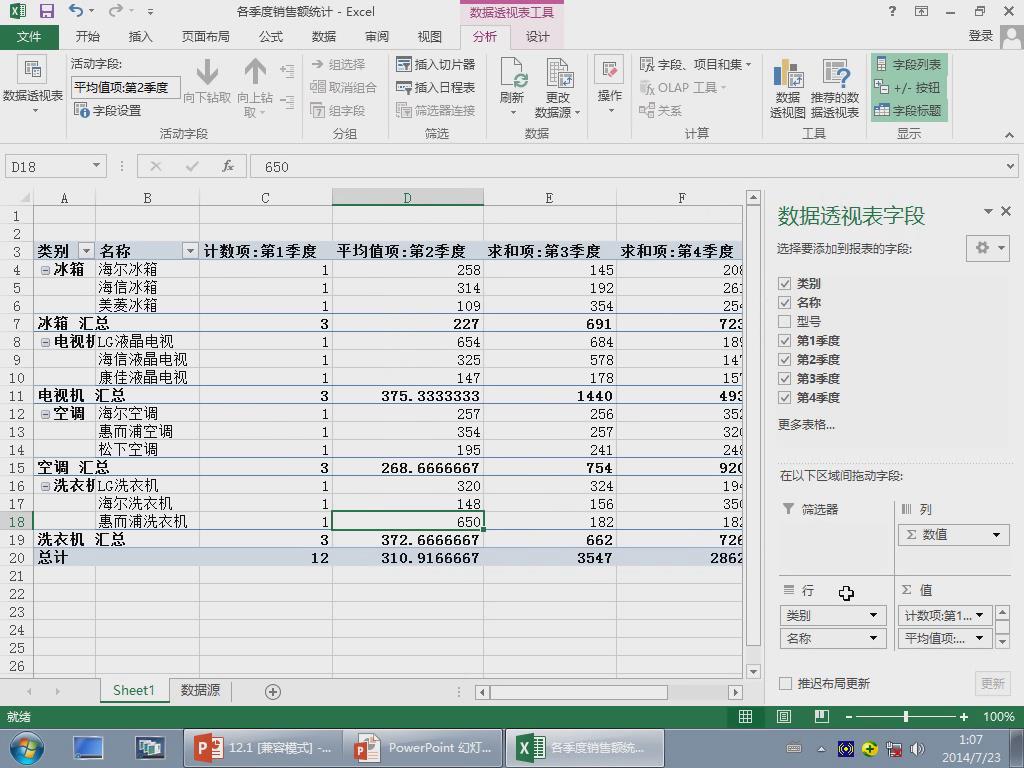Viewport: 1024px width, 768px height.
Task: Open the 文件 (File) tab
Action: (x=29, y=37)
